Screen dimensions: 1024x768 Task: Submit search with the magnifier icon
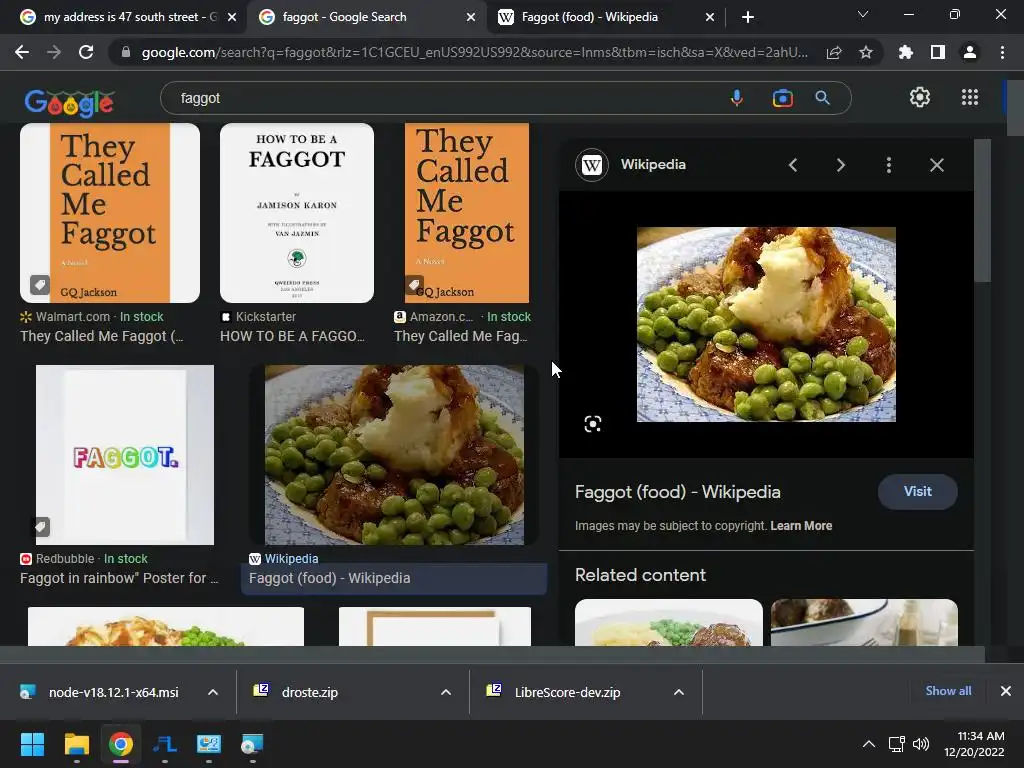[x=822, y=98]
